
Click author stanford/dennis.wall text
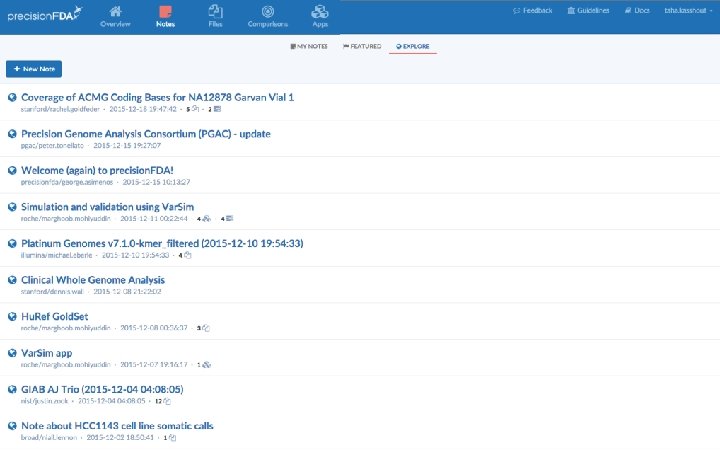coord(52,292)
